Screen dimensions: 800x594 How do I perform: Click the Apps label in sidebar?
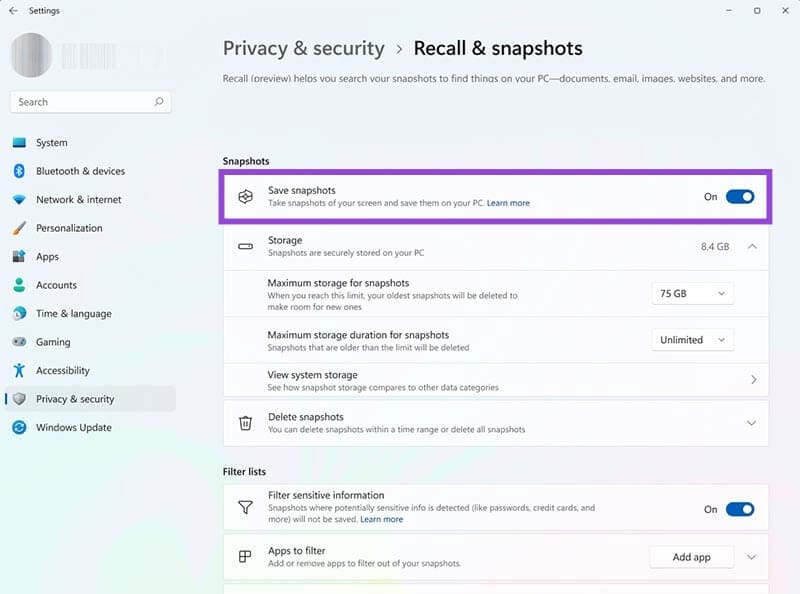pos(47,257)
